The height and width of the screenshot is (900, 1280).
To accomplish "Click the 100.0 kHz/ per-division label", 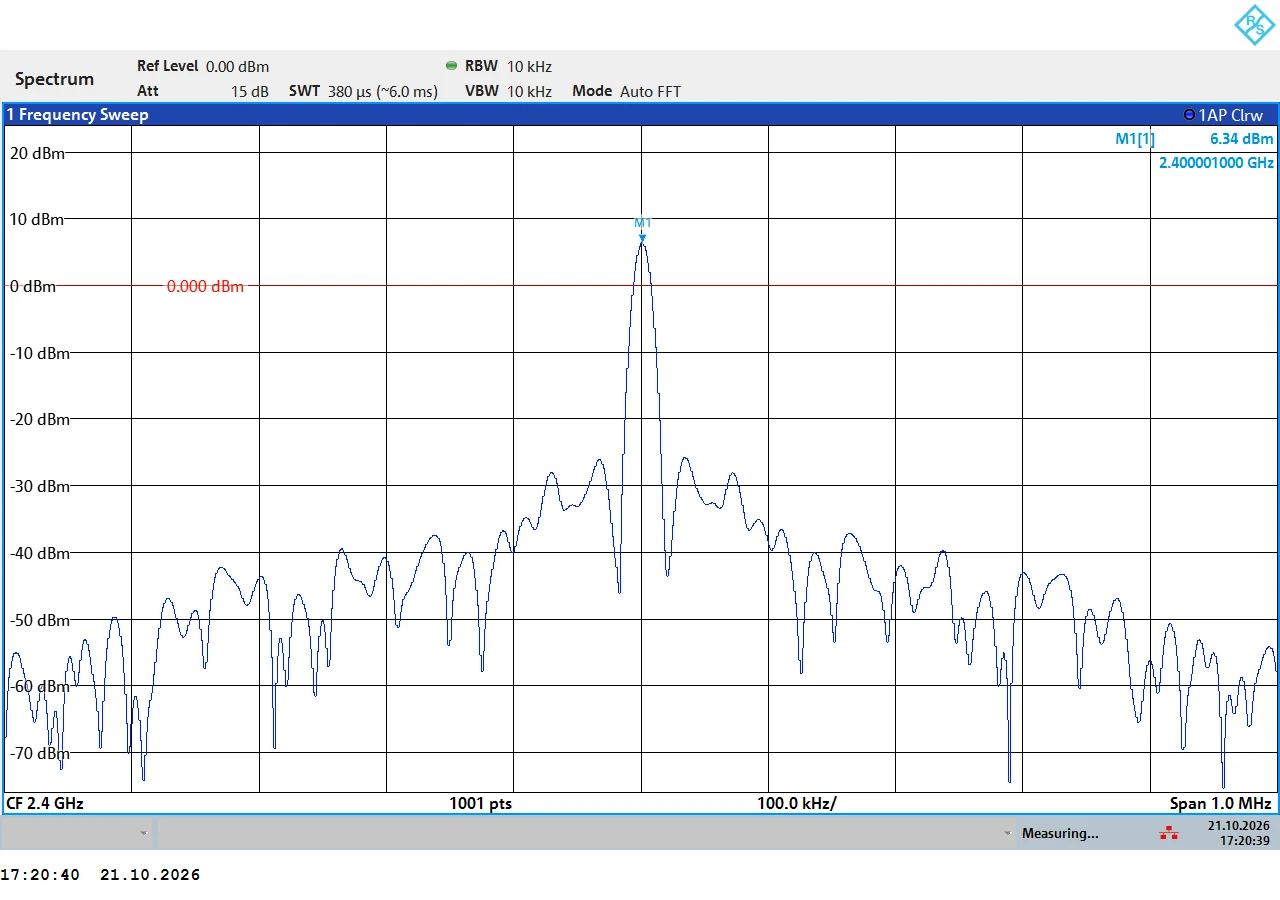I will 797,803.
